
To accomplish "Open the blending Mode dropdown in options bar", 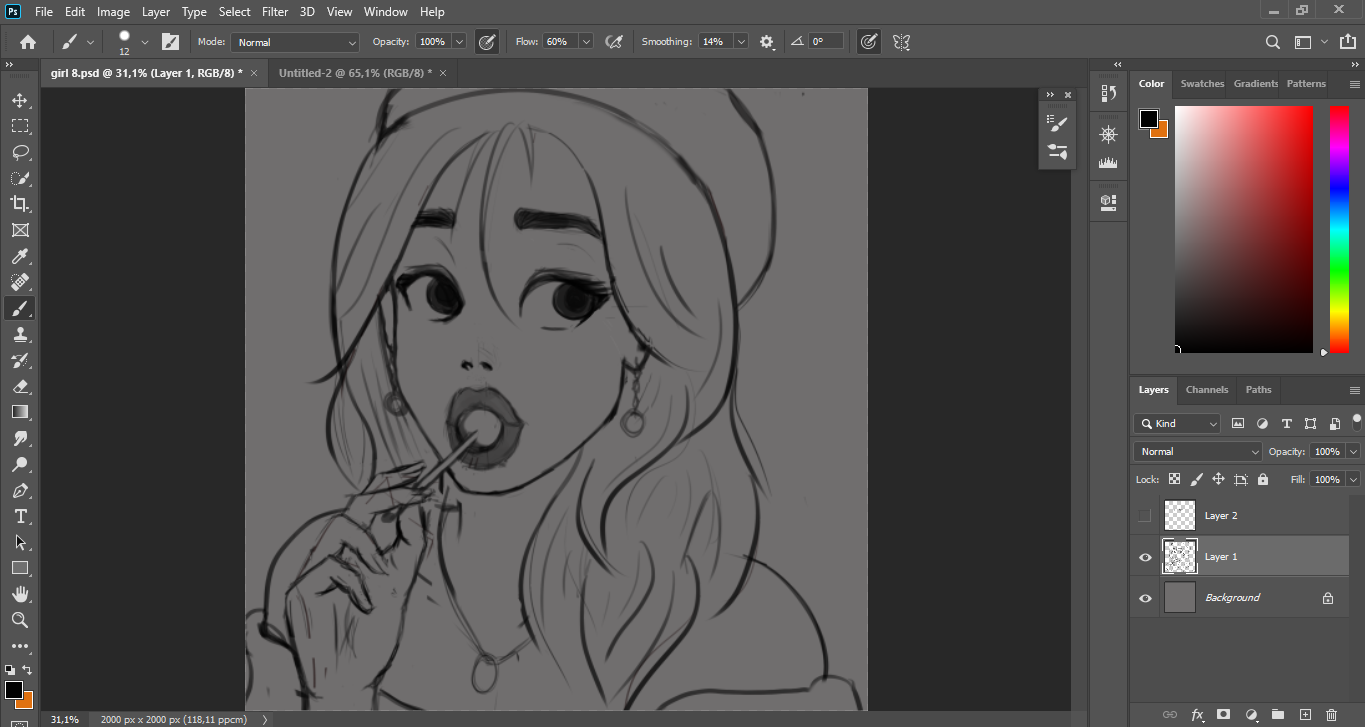I will point(295,42).
